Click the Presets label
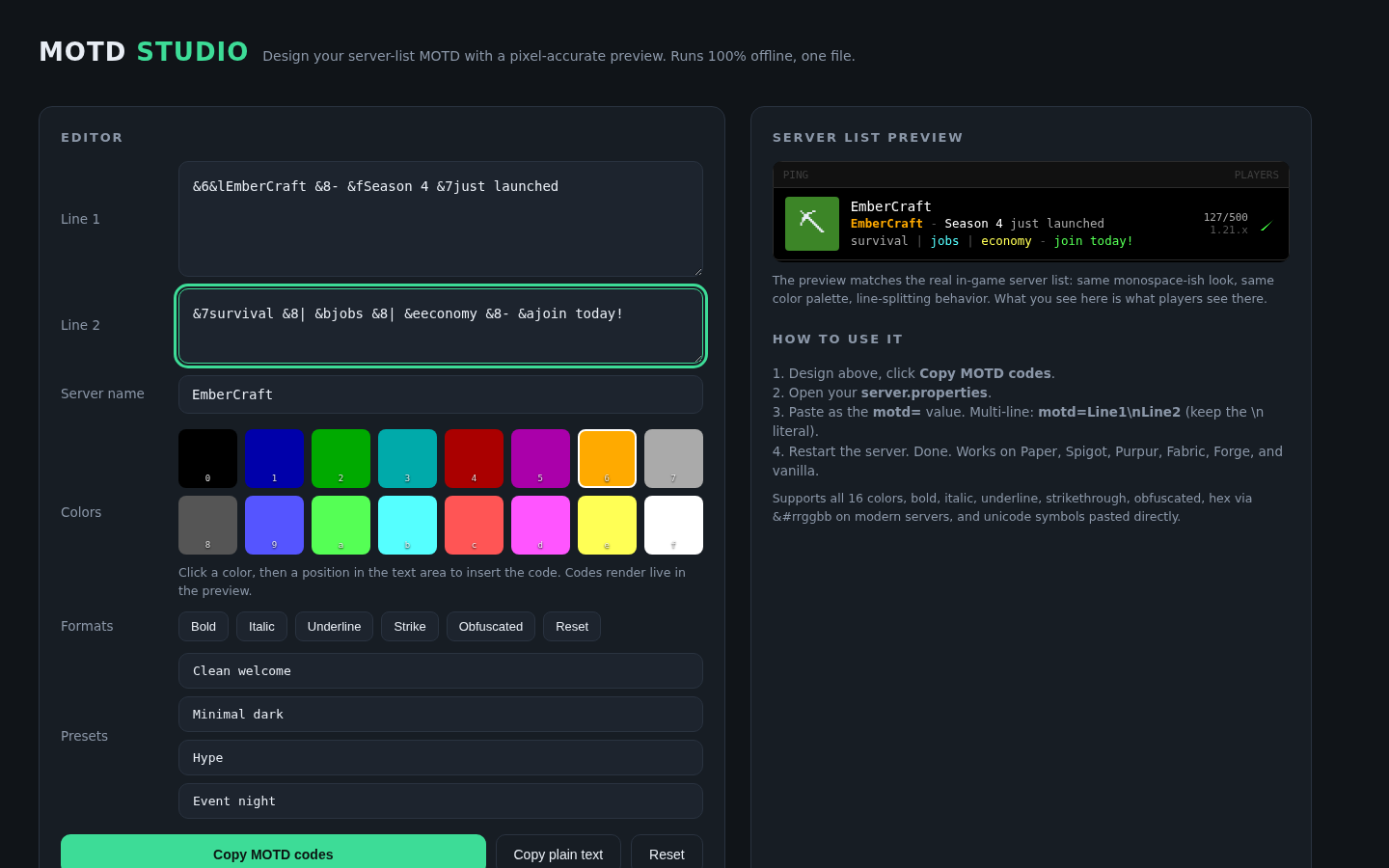Viewport: 1389px width, 868px height. click(x=84, y=736)
